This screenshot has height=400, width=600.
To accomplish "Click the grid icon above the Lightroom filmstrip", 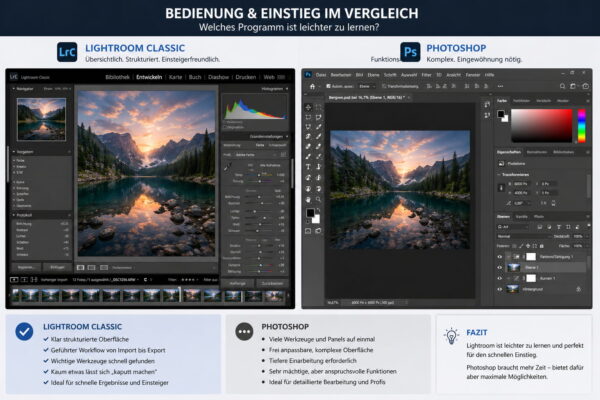I will tap(34, 280).
